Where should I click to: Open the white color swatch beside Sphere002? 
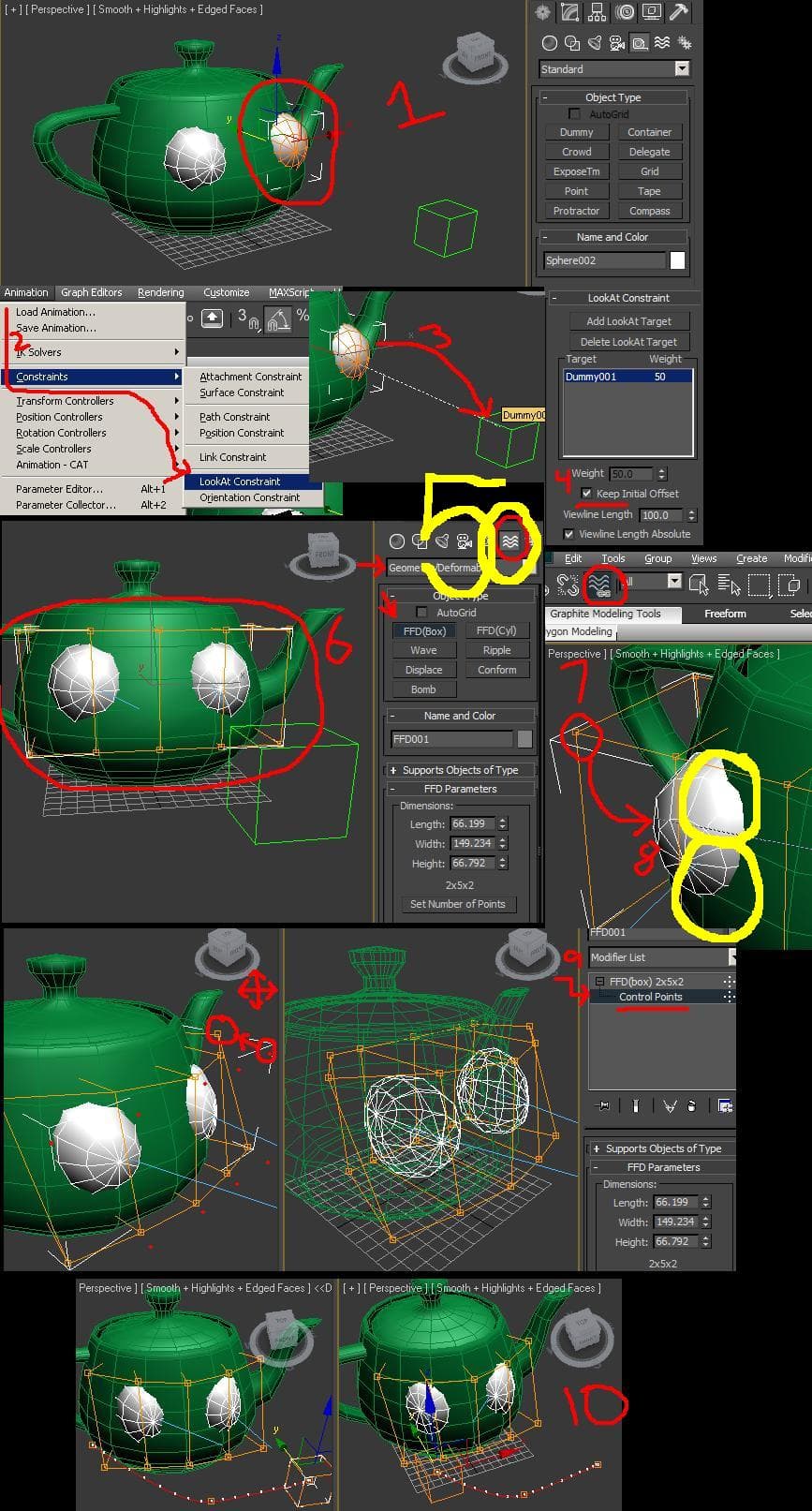coord(677,260)
